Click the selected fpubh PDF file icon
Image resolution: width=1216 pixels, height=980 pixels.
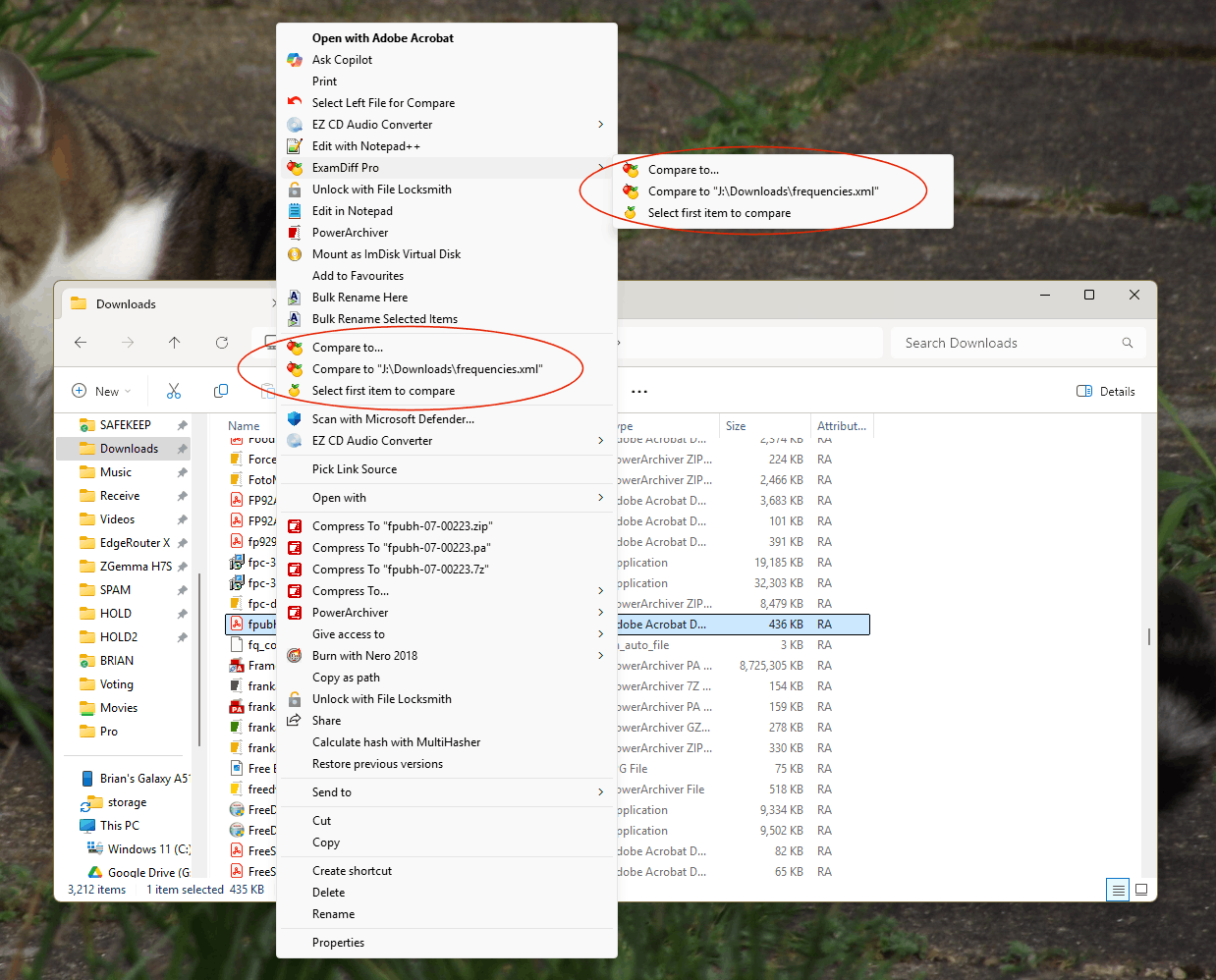237,625
